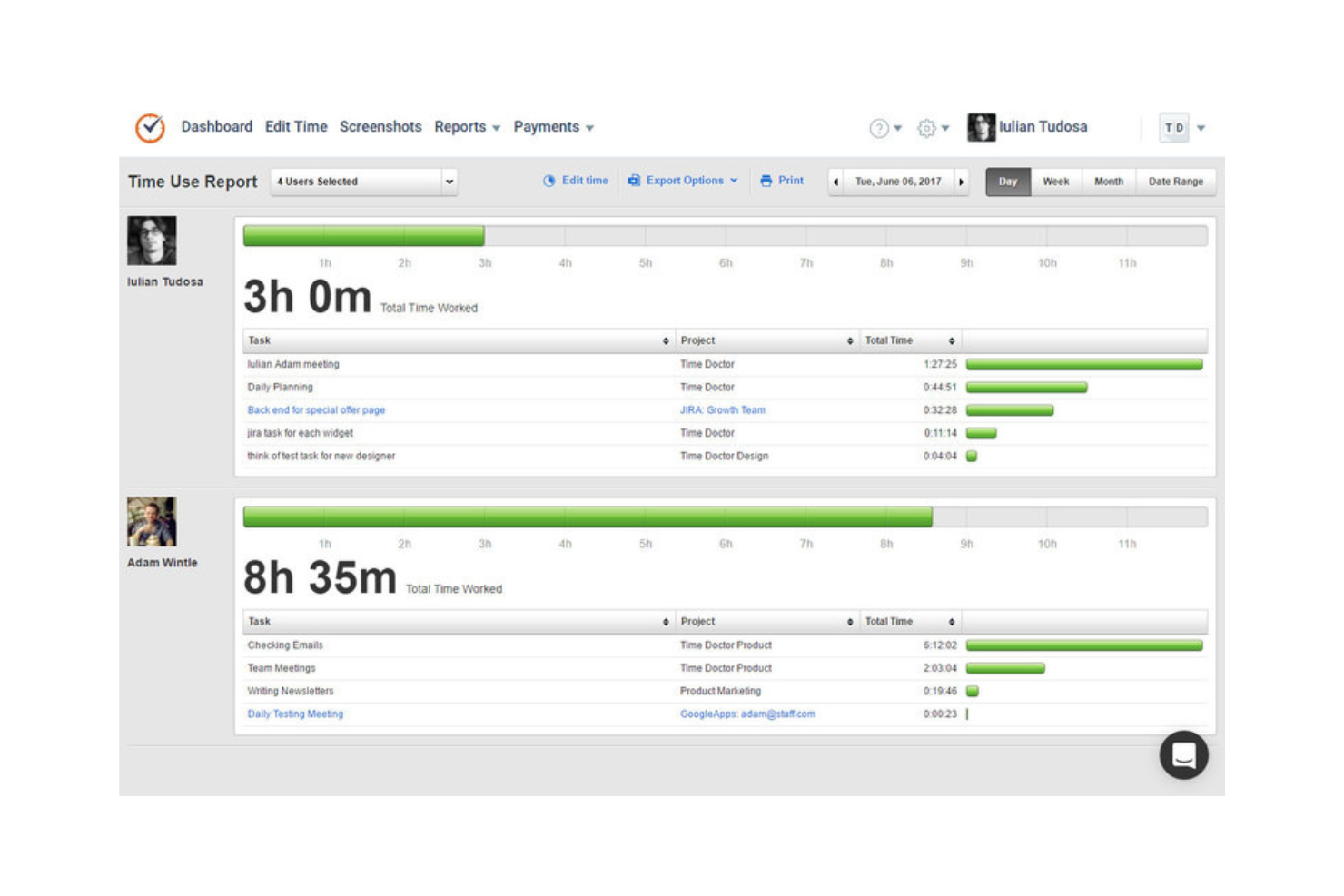Screen dimensions: 1344x896
Task: Go to next day with right arrow
Action: 962,182
